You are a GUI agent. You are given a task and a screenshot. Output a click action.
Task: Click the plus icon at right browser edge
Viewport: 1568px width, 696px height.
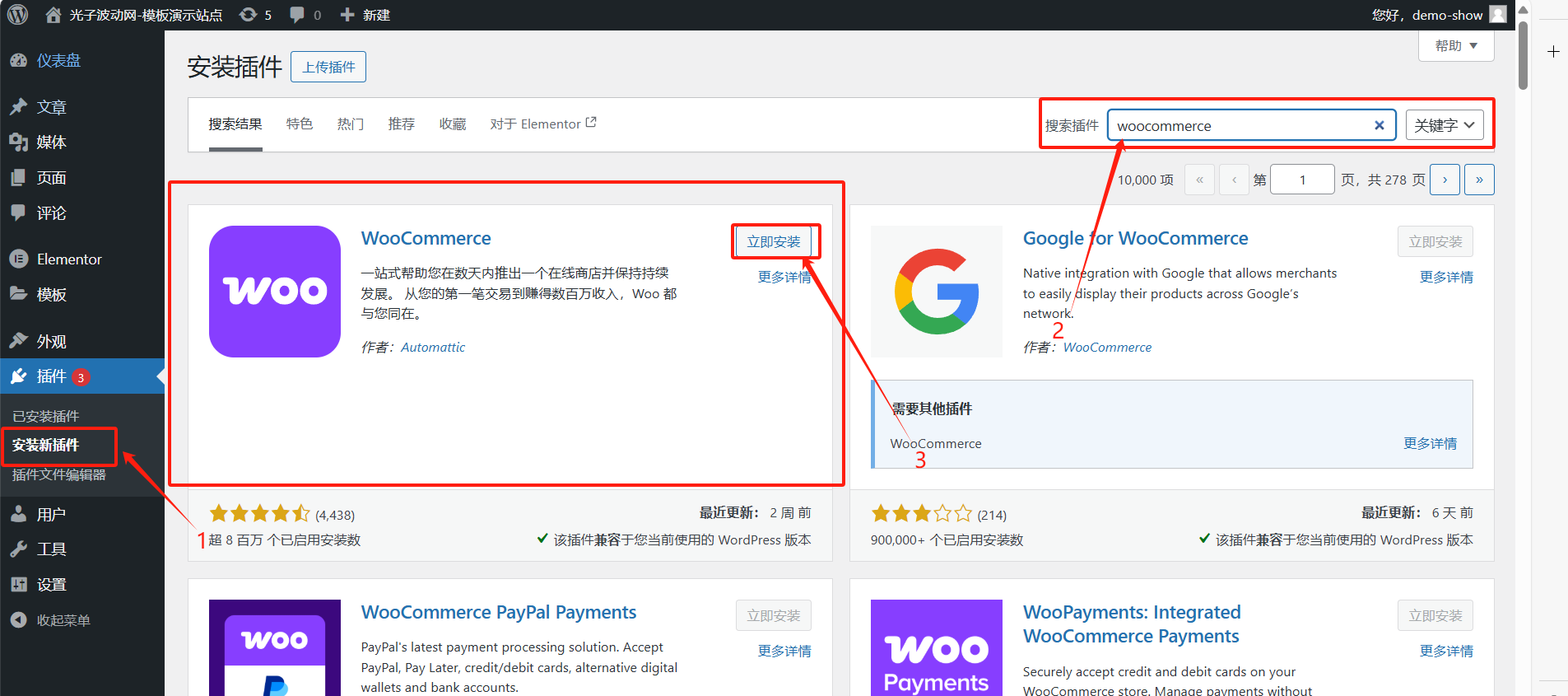click(x=1553, y=52)
